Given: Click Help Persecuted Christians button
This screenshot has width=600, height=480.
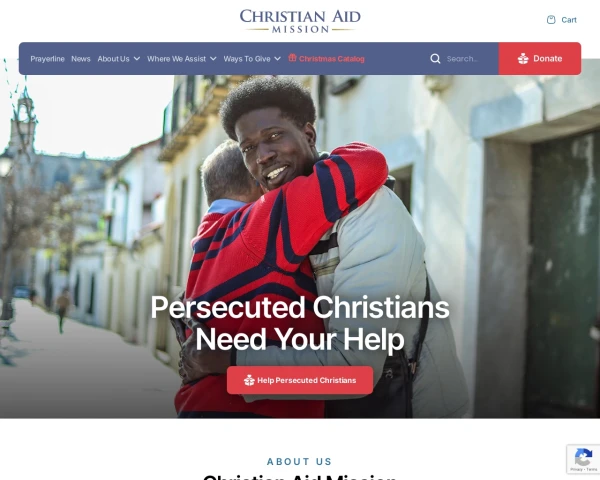Looking at the screenshot, I should coord(300,380).
